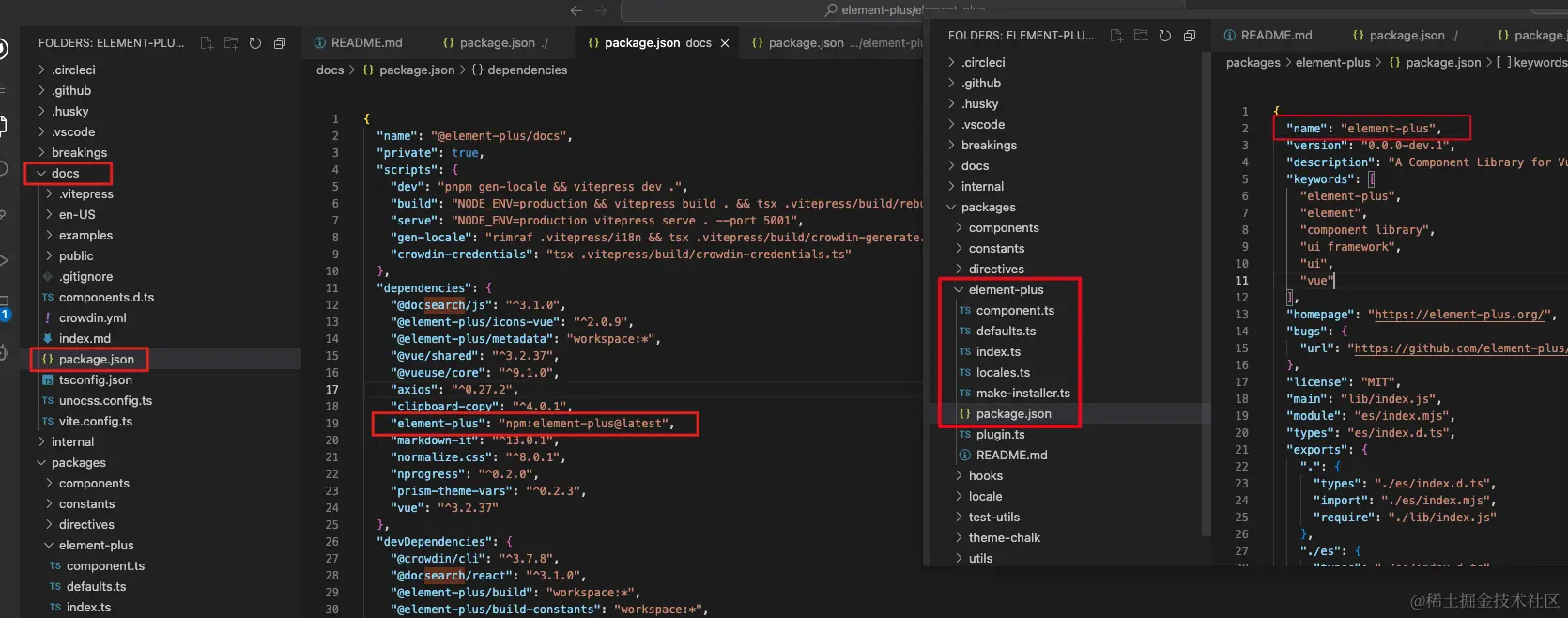1568x618 pixels.
Task: Collapse all folders in right window explorer
Action: click(1190, 36)
